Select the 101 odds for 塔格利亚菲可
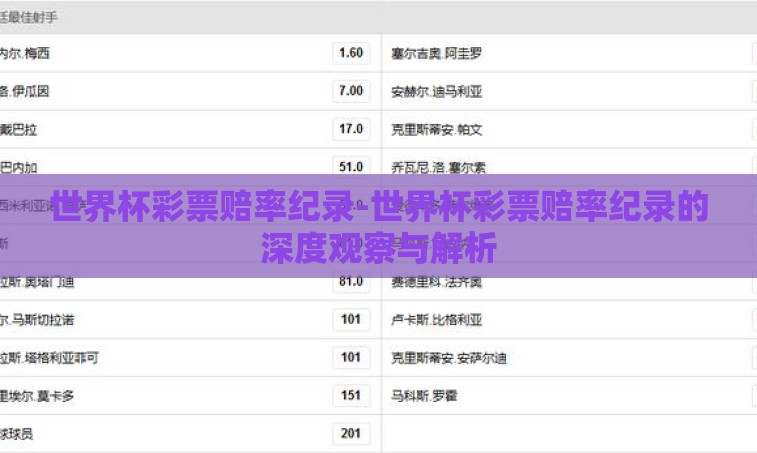This screenshot has height=453, width=757. pyautogui.click(x=351, y=357)
